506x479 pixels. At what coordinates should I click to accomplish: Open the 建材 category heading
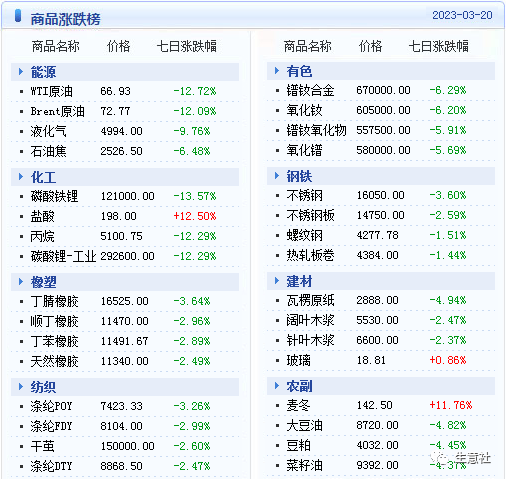tap(299, 281)
